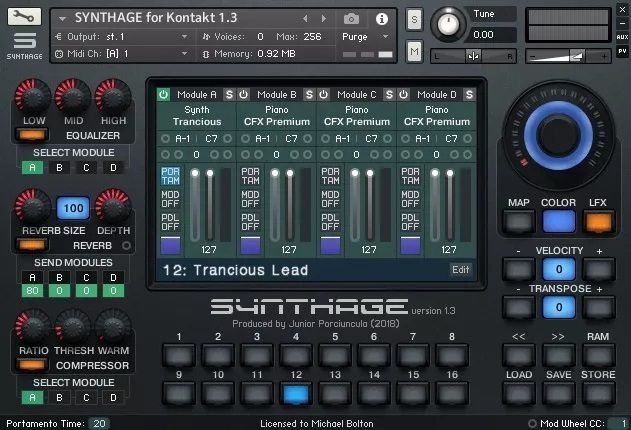Image resolution: width=631 pixels, height=430 pixels.
Task: Increase transpose with plus button
Action: [598, 307]
